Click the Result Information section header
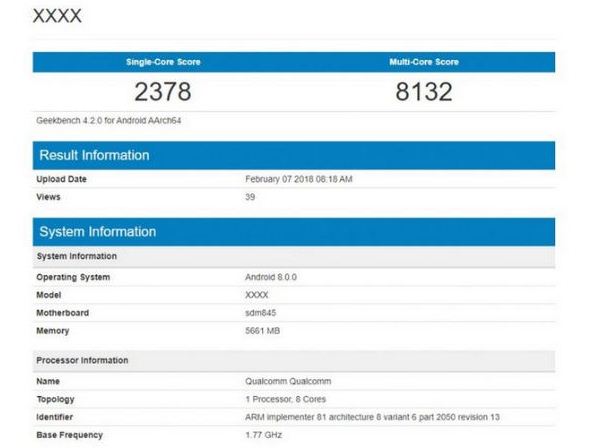 294,155
